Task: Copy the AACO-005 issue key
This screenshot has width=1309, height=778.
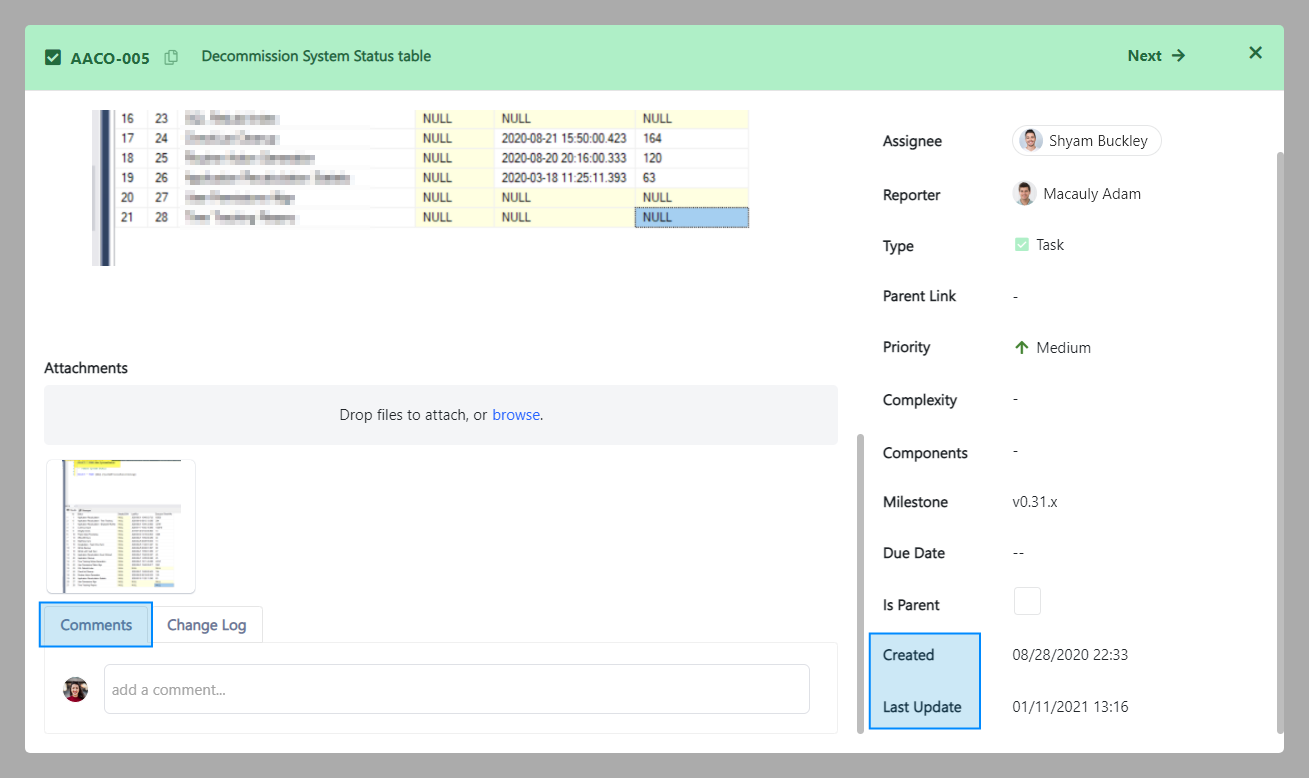Action: tap(171, 57)
